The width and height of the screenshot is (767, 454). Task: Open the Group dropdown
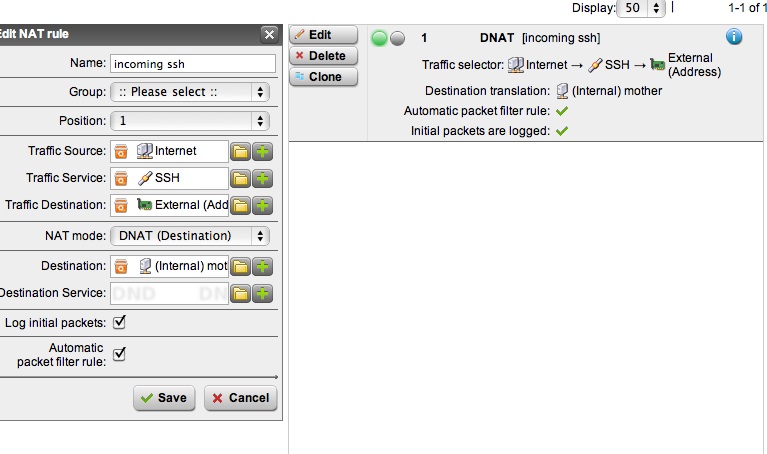pos(189,92)
